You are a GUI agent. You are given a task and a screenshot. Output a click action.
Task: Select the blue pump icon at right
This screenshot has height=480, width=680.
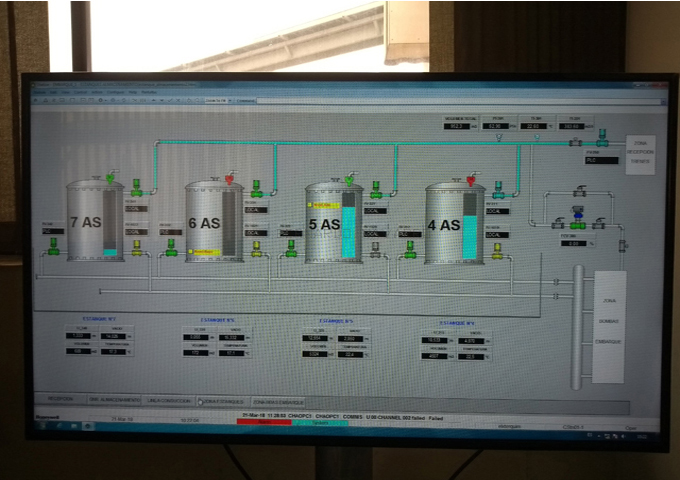tap(577, 212)
